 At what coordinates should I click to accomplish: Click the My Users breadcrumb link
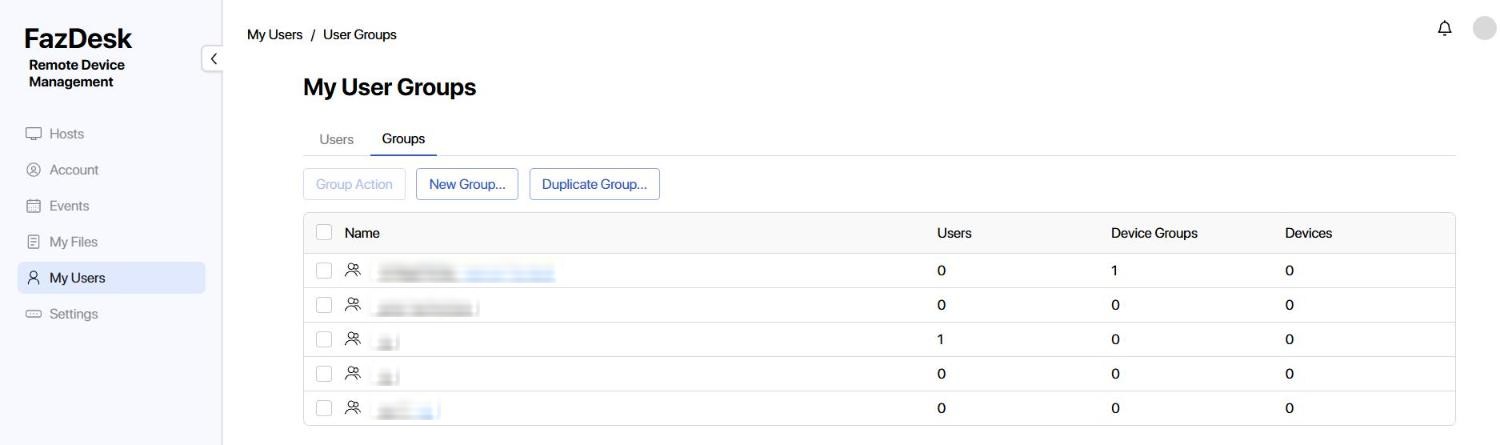click(x=275, y=34)
